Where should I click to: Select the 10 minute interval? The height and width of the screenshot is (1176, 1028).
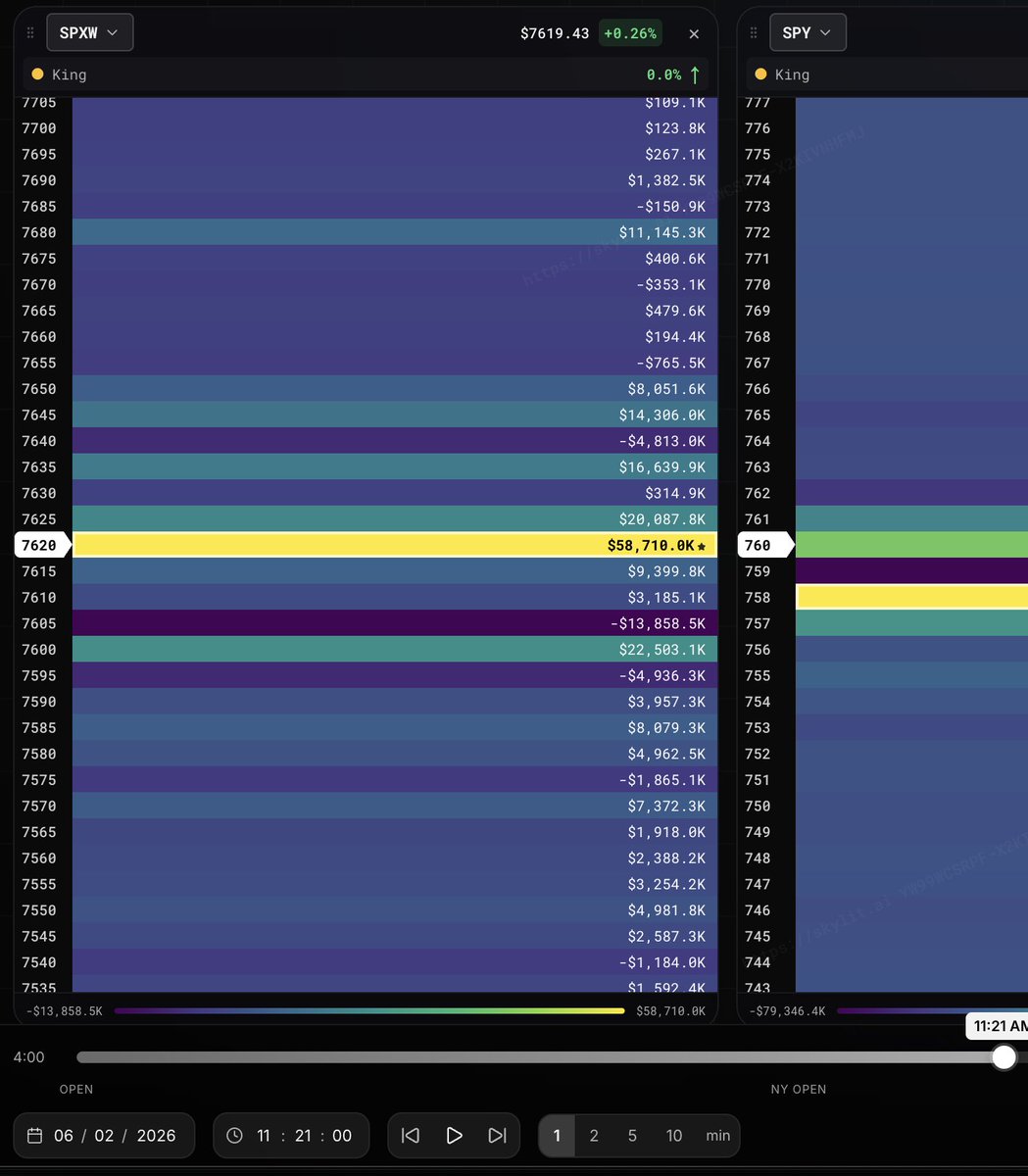[674, 1135]
